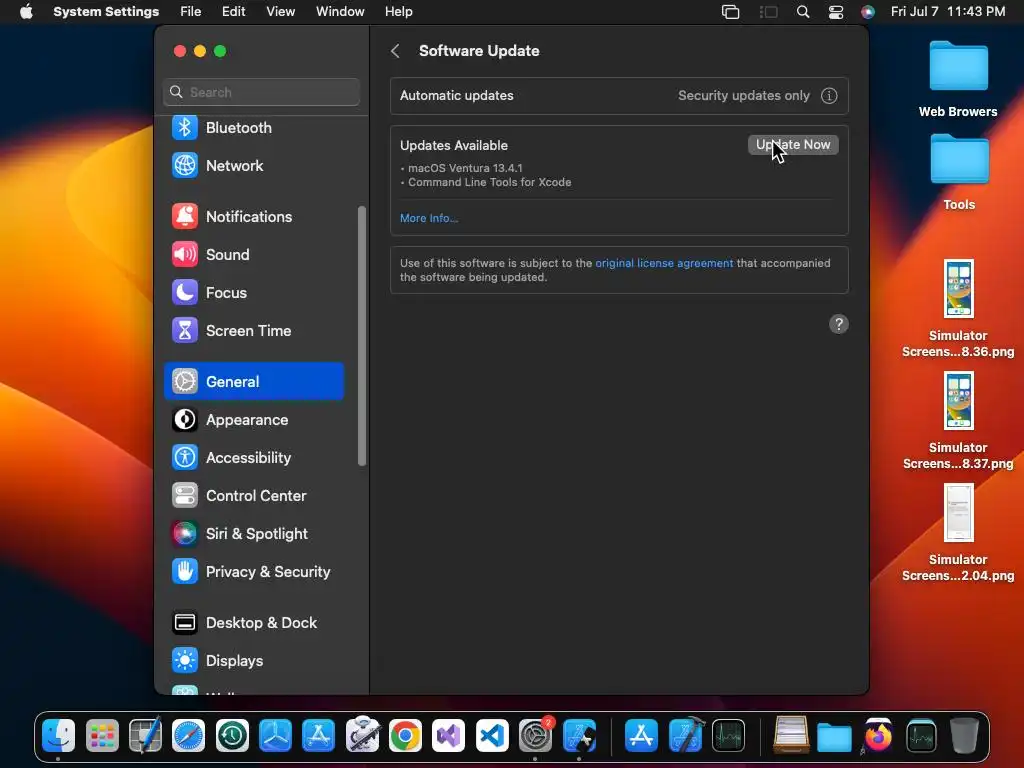Open Visual Studio (purple) from the Dock

pos(449,737)
